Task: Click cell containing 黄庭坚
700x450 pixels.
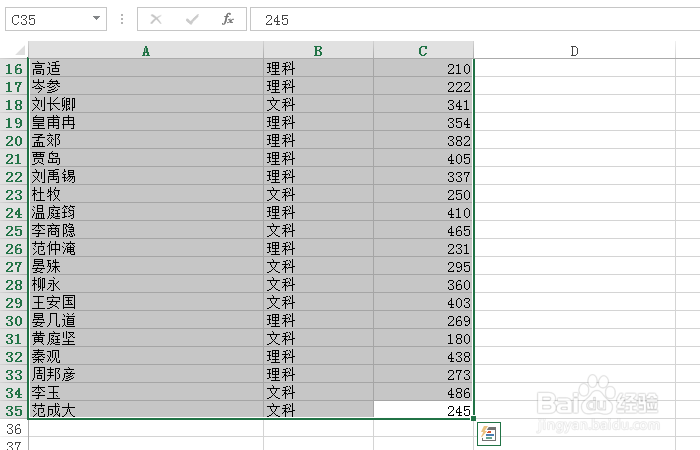Action: click(146, 338)
